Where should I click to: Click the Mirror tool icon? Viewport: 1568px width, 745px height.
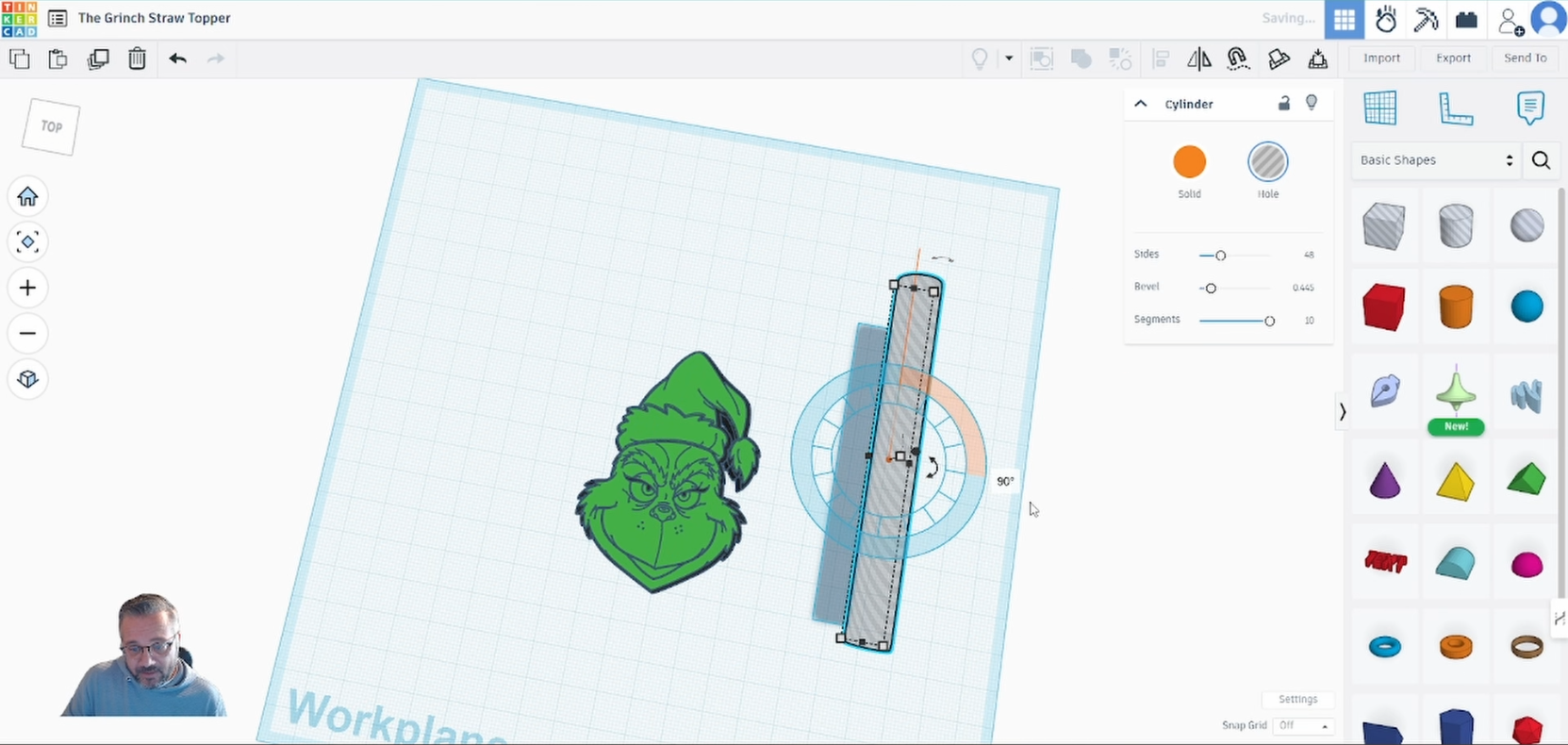point(1199,58)
